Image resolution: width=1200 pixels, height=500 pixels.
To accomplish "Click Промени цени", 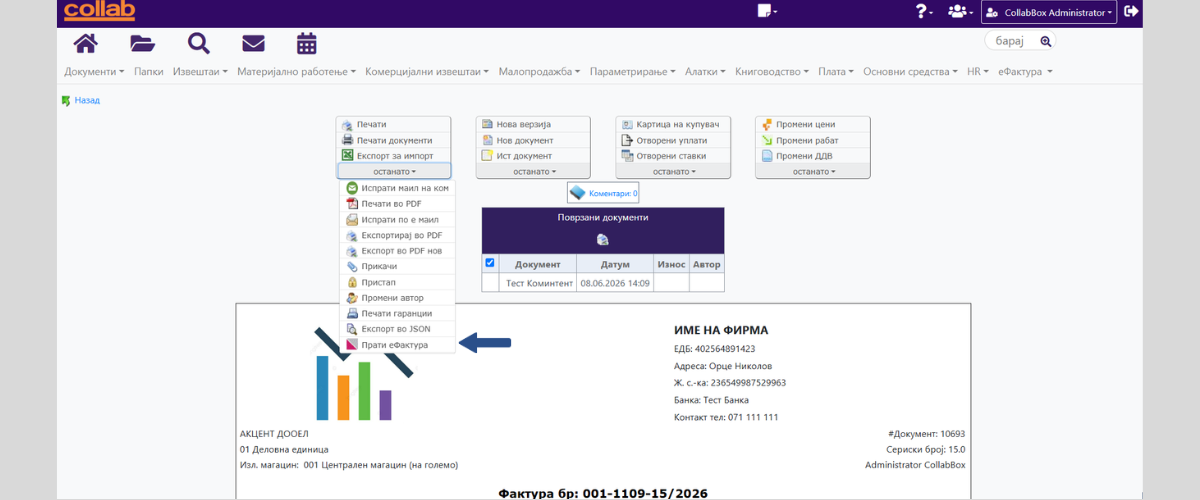I will [813, 124].
